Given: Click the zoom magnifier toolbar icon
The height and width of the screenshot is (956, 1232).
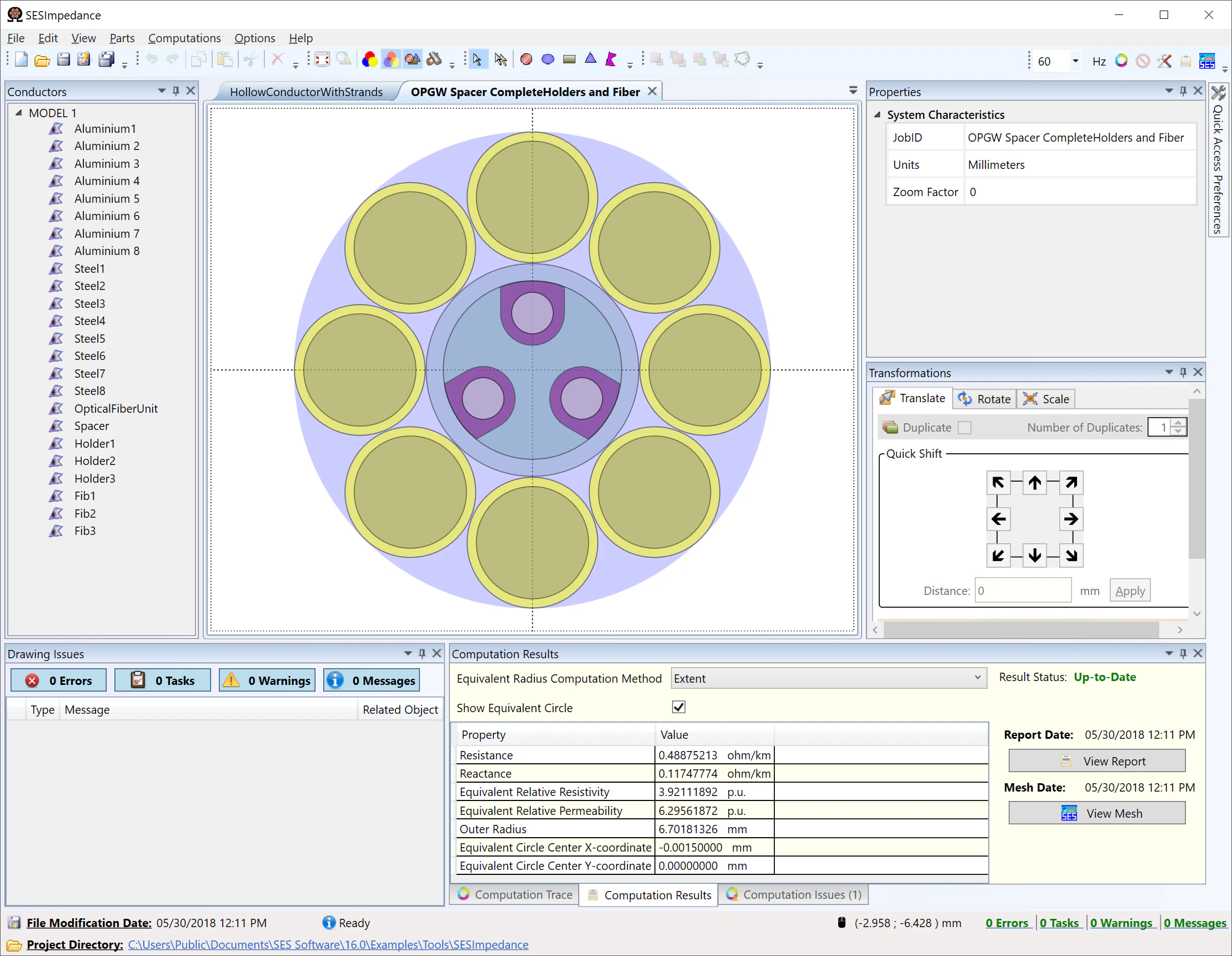Looking at the screenshot, I should click(x=343, y=59).
